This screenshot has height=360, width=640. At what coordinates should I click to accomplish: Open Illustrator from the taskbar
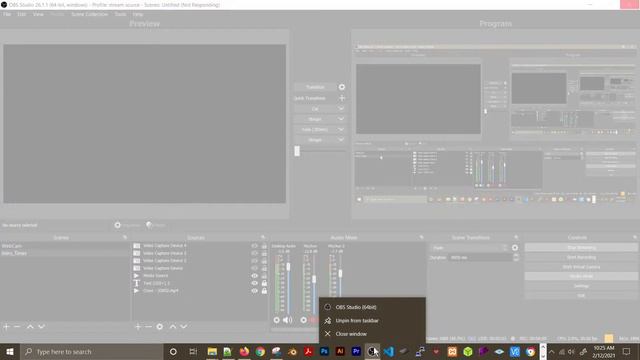pyautogui.click(x=340, y=351)
